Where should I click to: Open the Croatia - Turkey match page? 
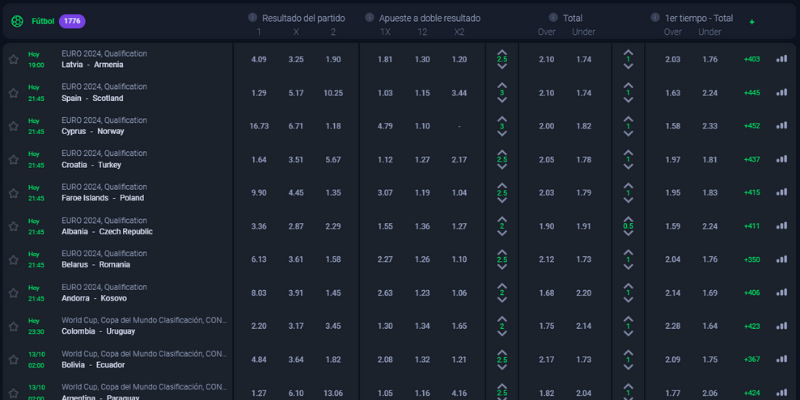click(91, 165)
